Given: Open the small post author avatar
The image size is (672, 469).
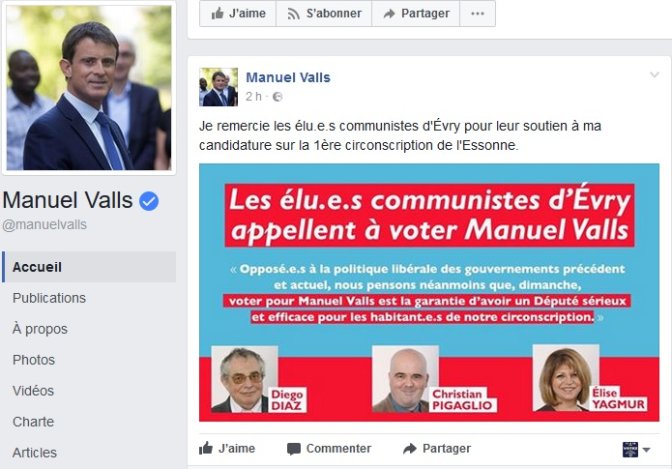Looking at the screenshot, I should click(218, 87).
